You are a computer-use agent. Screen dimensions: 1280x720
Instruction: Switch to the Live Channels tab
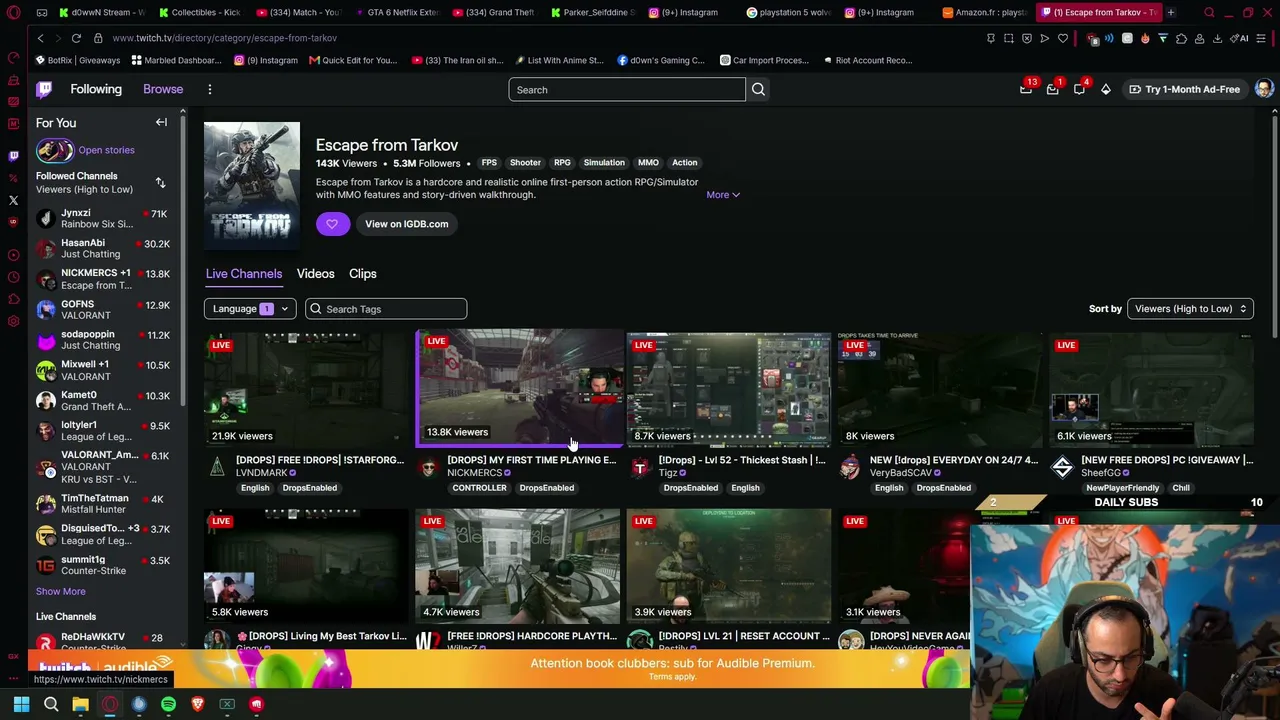tap(244, 274)
